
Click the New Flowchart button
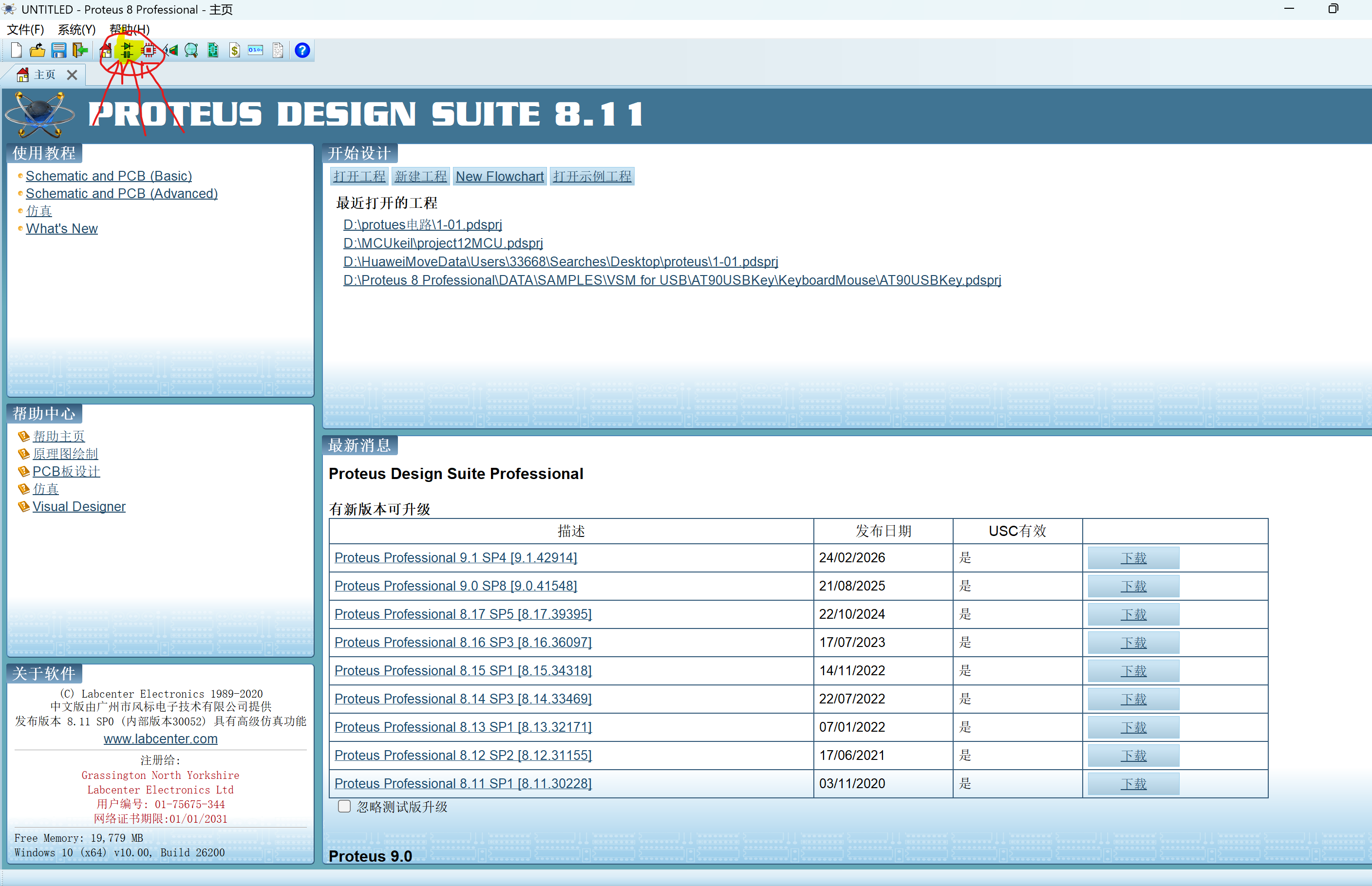[500, 177]
